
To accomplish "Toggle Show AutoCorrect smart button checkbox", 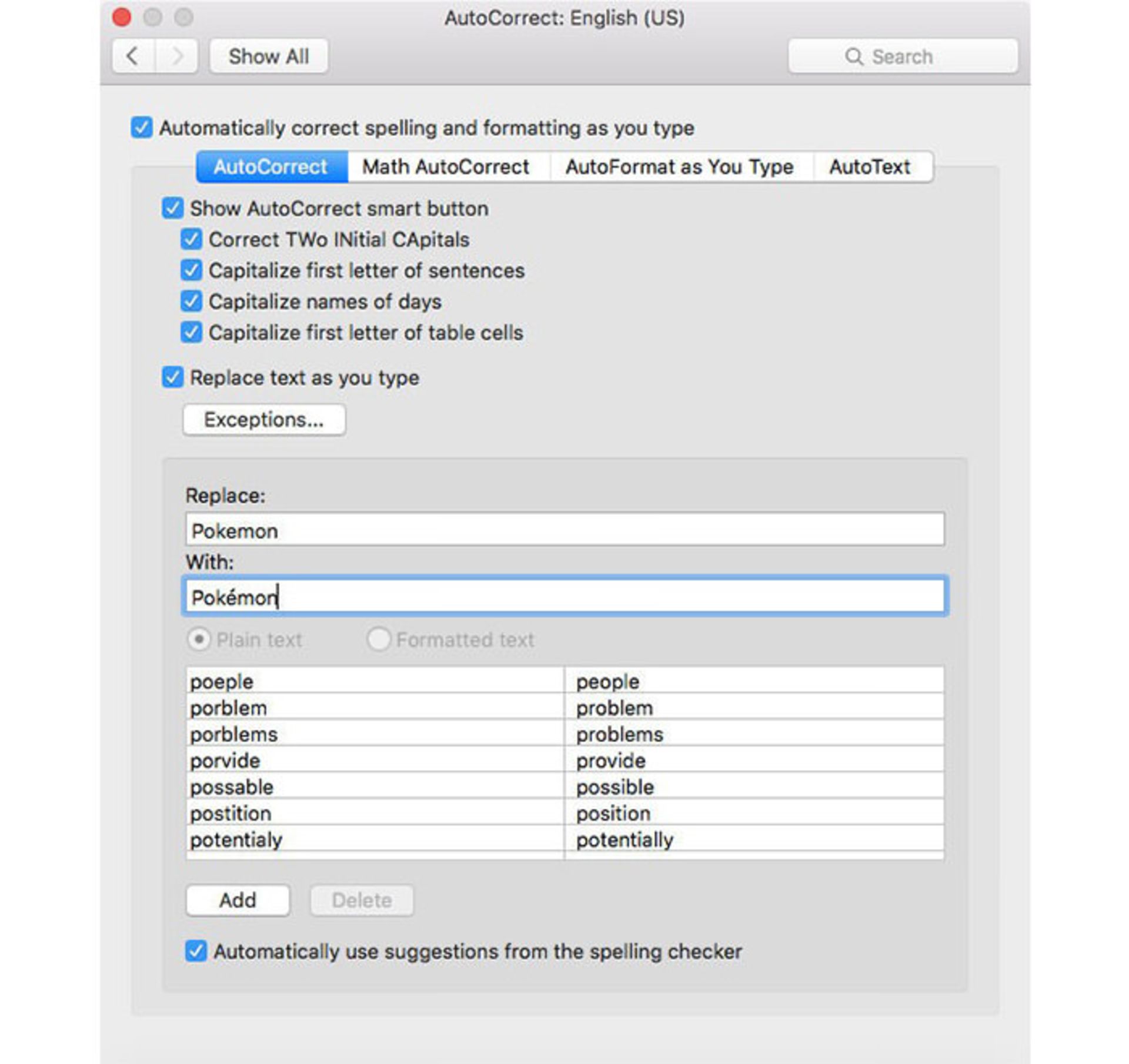I will pos(172,208).
